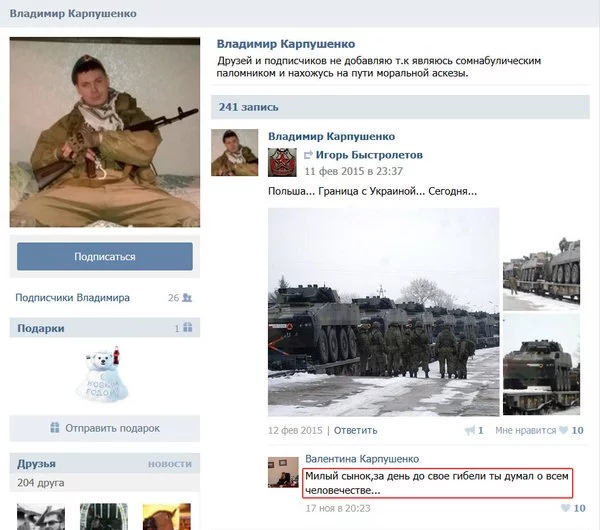600x530 pixels.
Task: Click the gift icon beside Отправить подарок
Action: [55, 427]
